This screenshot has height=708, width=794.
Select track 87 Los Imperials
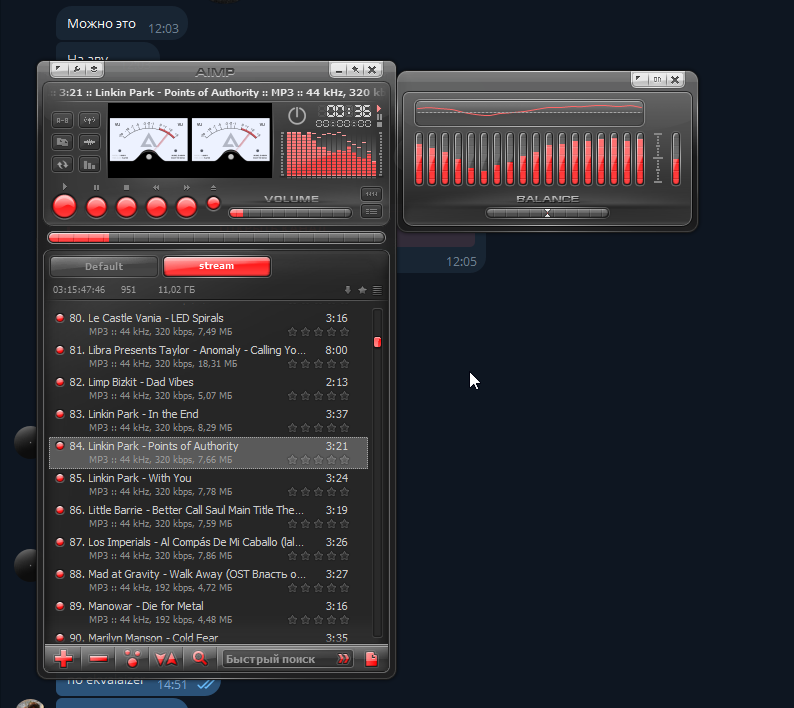coord(208,548)
